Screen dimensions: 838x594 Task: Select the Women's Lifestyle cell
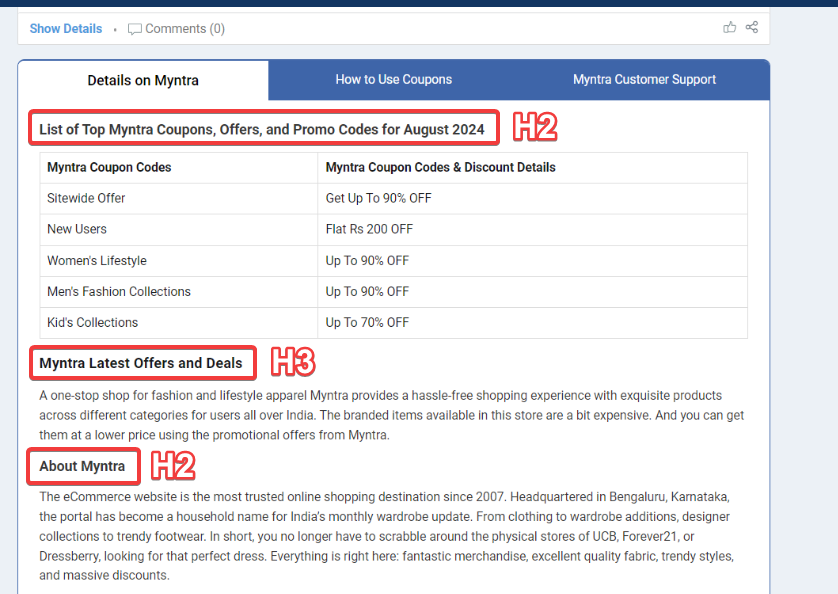tap(179, 261)
